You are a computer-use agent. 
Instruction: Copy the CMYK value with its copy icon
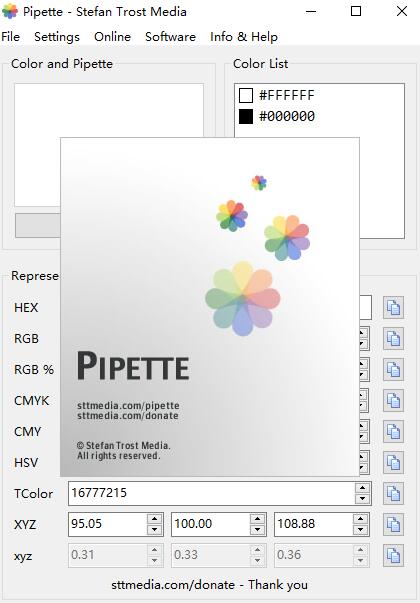393,401
